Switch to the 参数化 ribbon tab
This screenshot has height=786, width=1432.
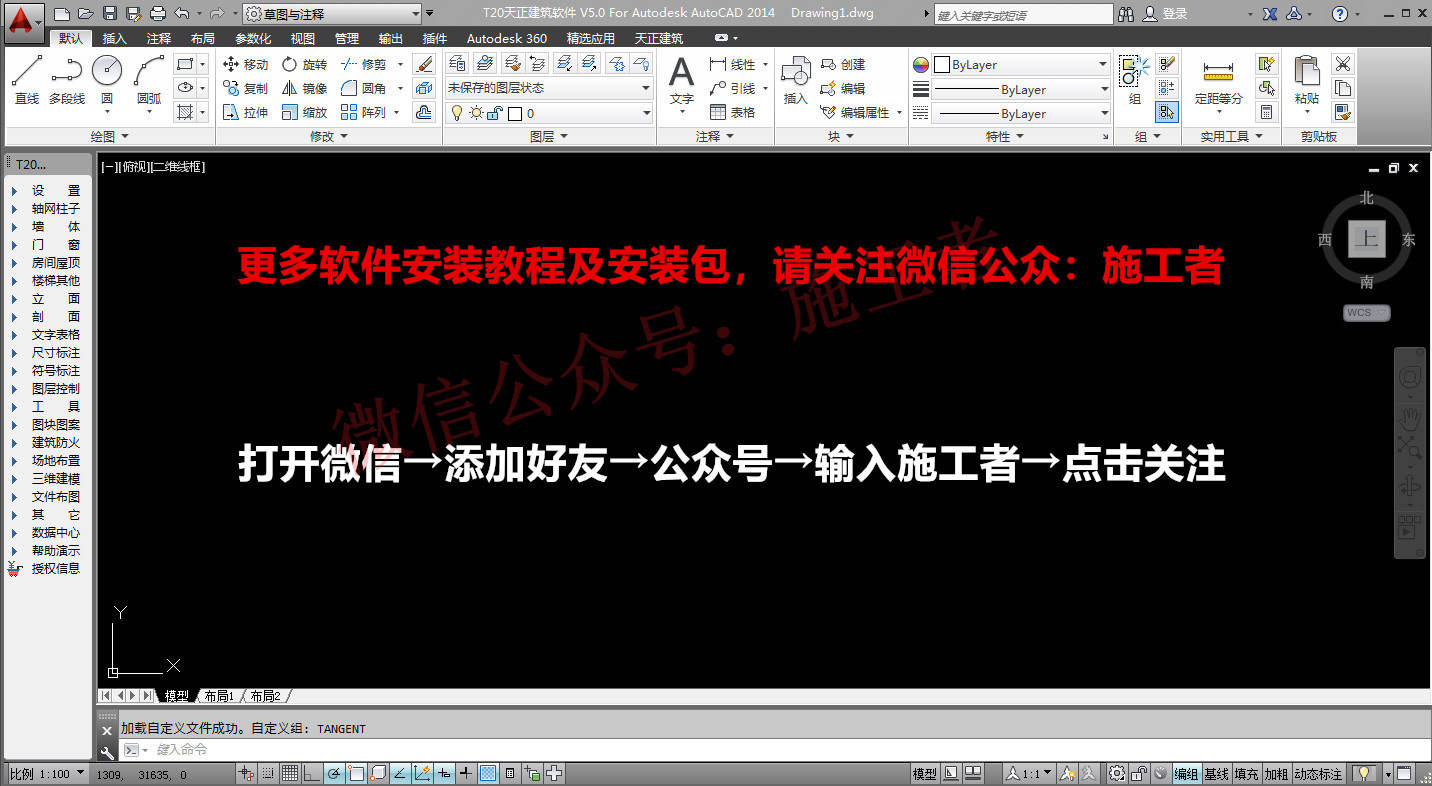pyautogui.click(x=253, y=38)
